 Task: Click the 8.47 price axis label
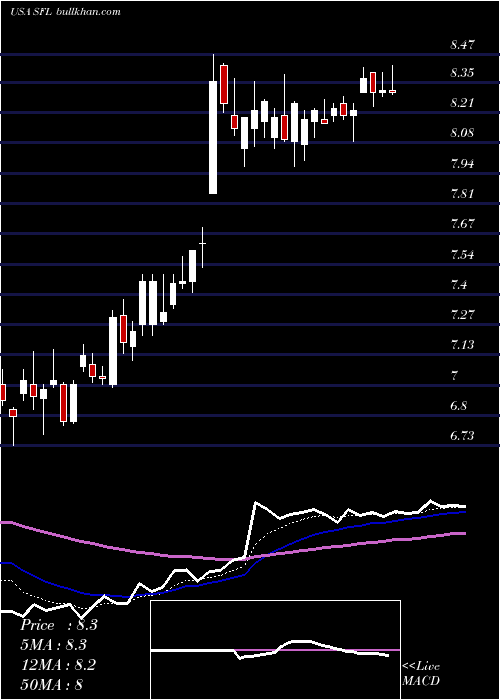(x=462, y=45)
